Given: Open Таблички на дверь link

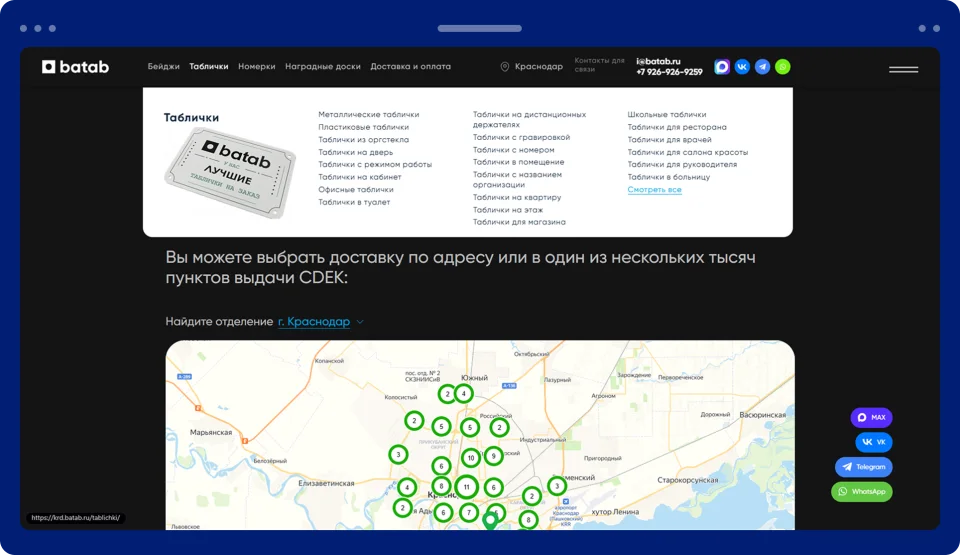Looking at the screenshot, I should coord(355,152).
